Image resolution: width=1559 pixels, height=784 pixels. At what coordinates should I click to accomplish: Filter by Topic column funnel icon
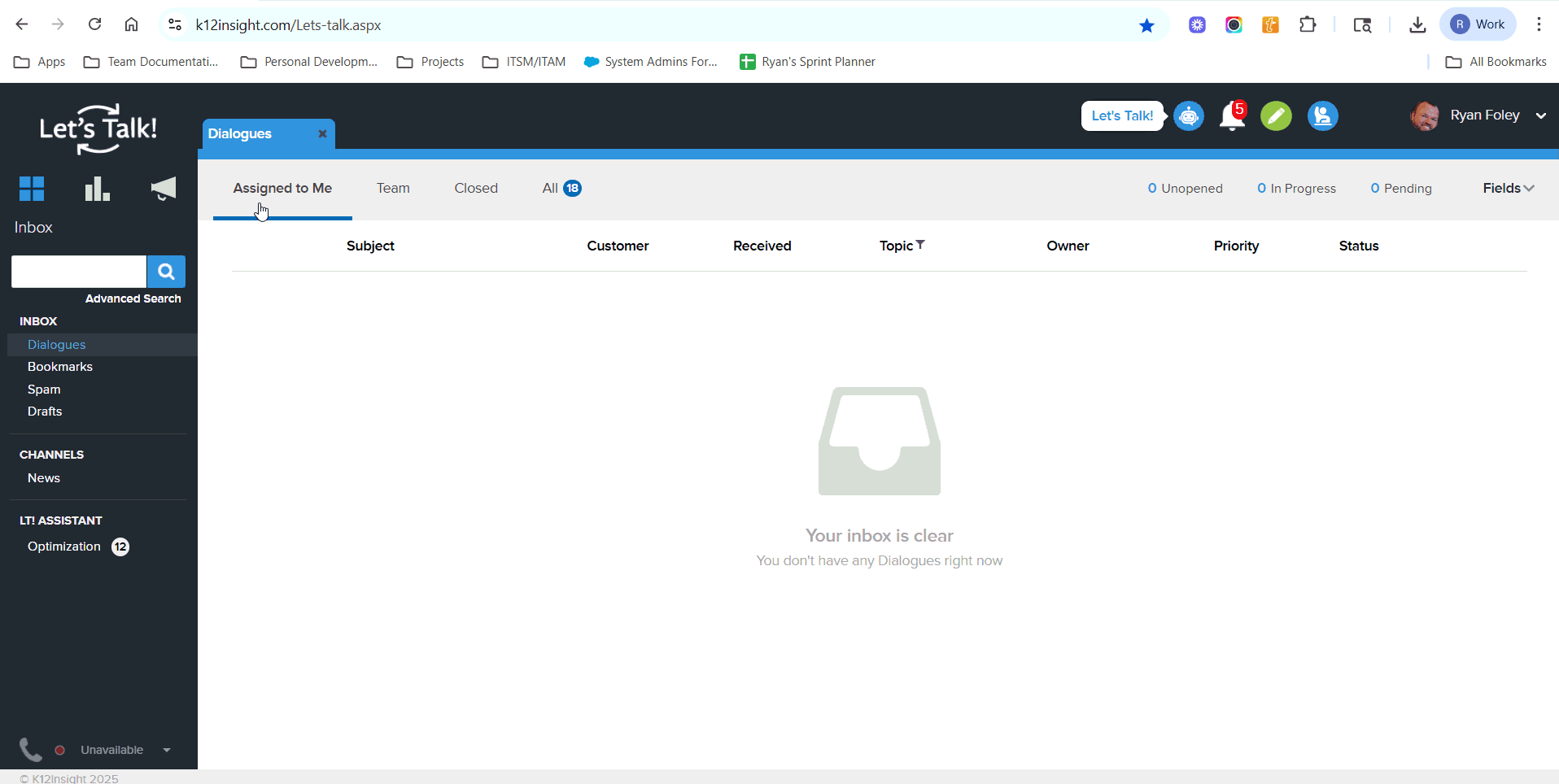pyautogui.click(x=920, y=245)
